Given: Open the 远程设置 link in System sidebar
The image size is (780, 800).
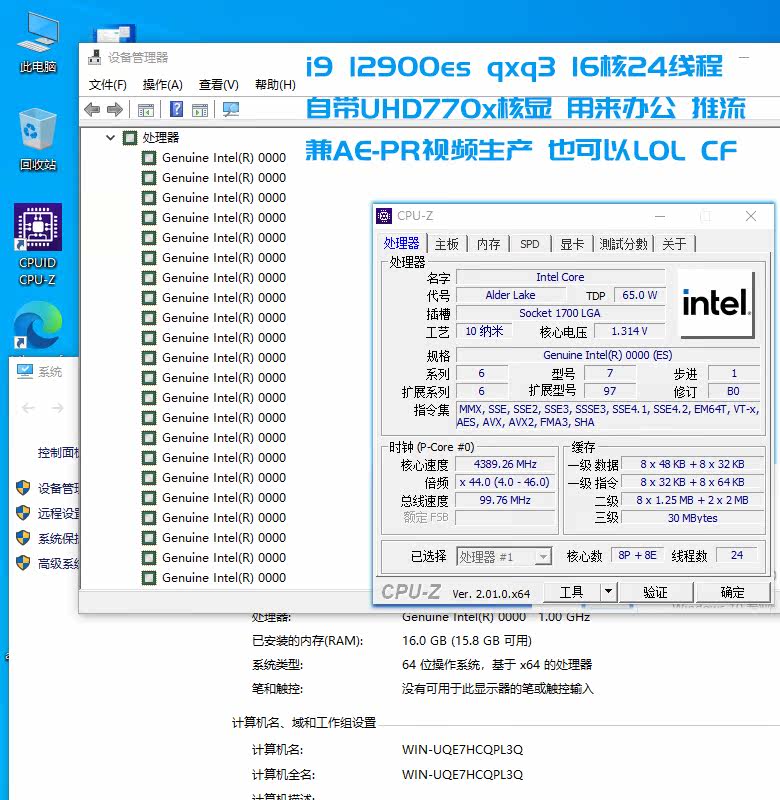Looking at the screenshot, I should click(x=58, y=513).
